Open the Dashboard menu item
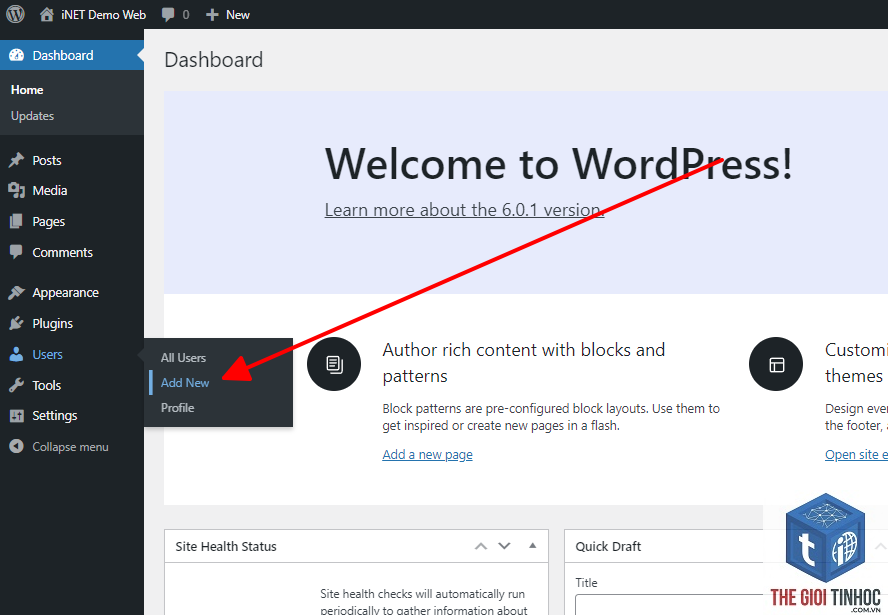 [72, 55]
